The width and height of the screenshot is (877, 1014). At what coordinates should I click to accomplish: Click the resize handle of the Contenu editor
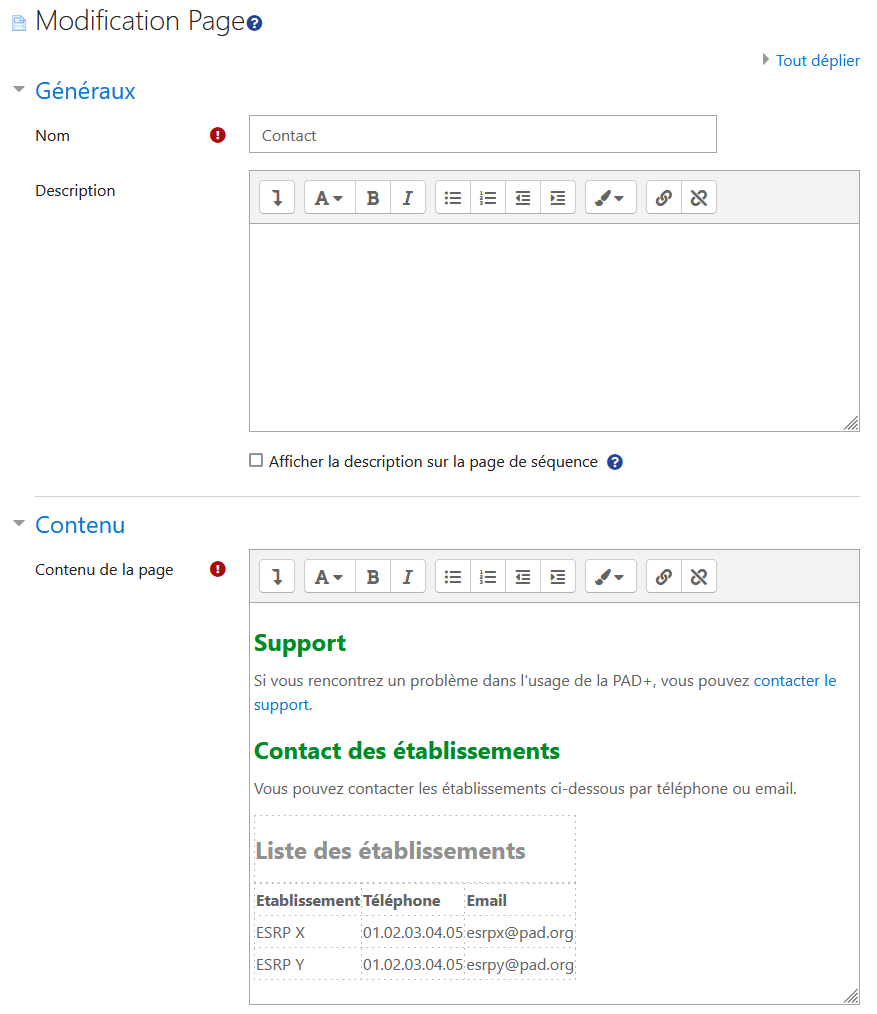pyautogui.click(x=851, y=998)
